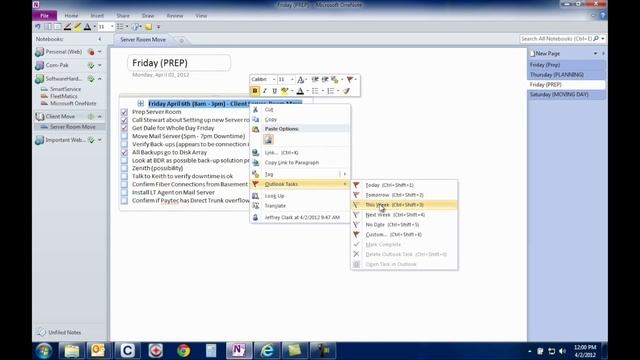Uncheck the Get Dale for Whole Day Friday box

[124, 128]
